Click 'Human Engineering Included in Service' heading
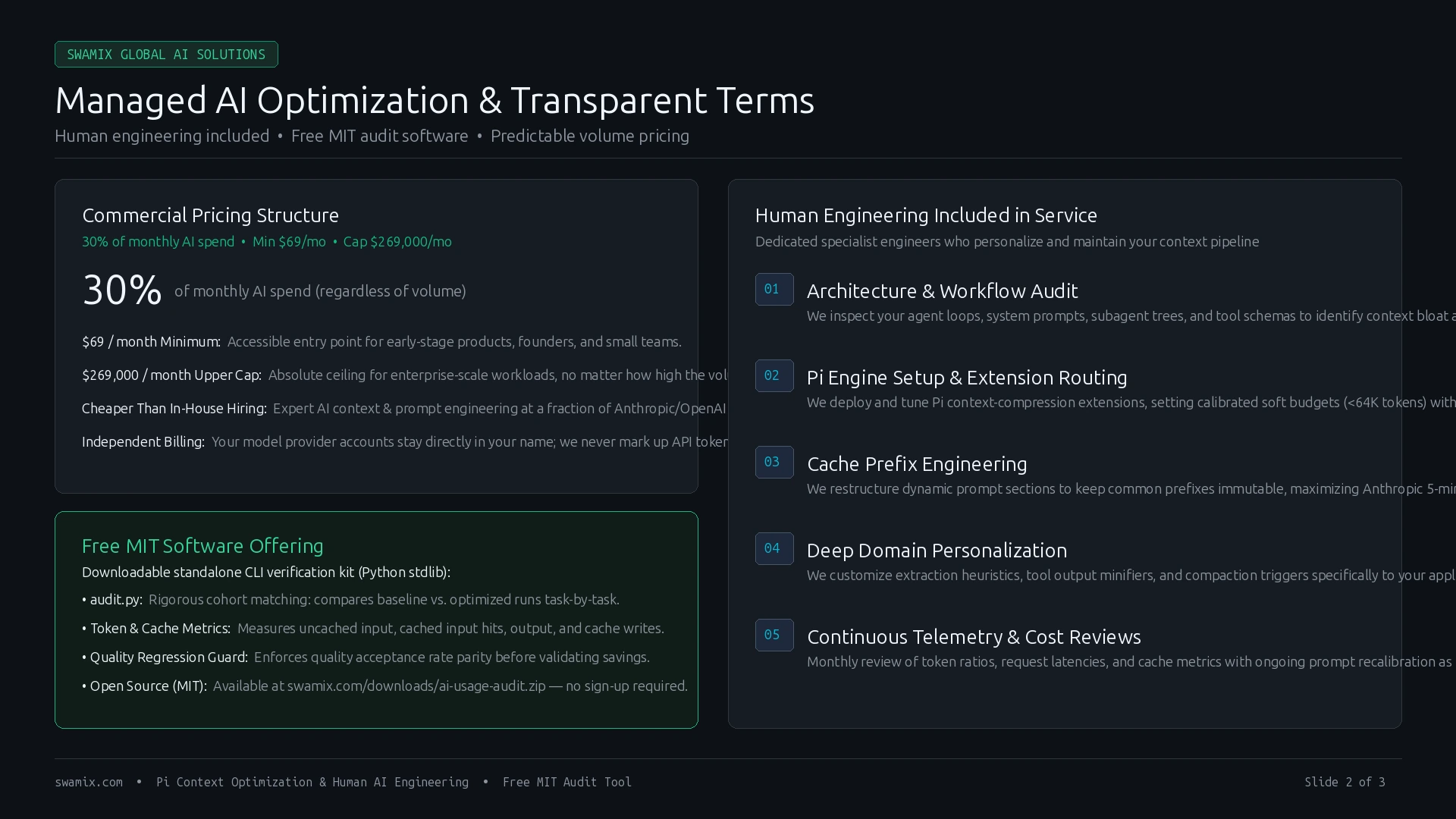 point(926,215)
